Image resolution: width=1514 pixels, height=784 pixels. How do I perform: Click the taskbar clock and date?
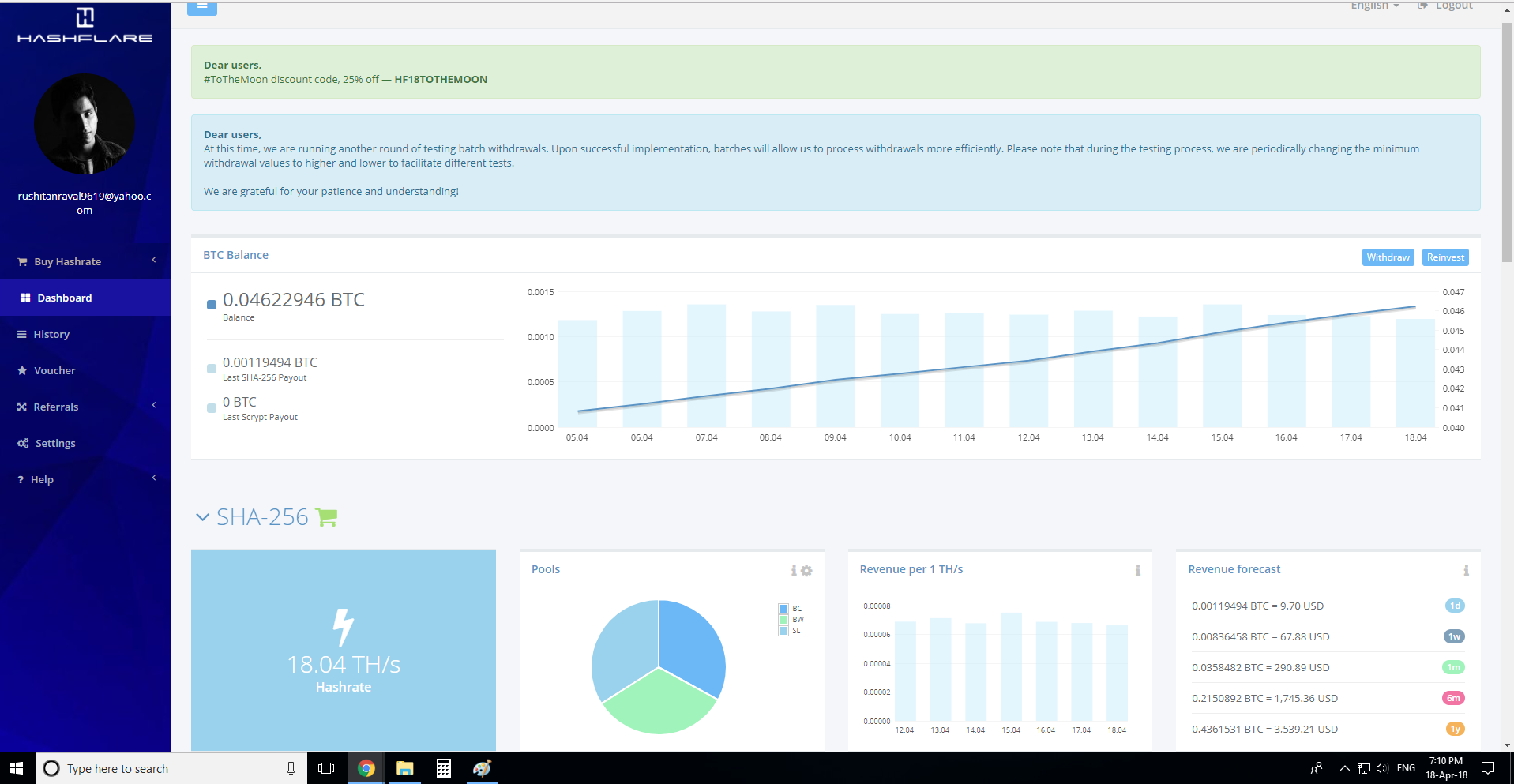(1446, 768)
